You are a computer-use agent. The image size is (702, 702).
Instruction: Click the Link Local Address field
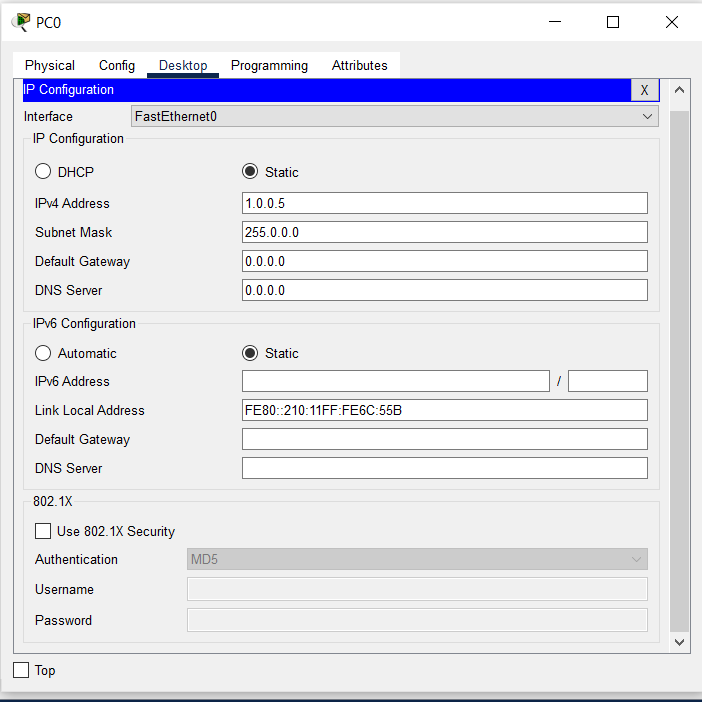click(x=444, y=410)
